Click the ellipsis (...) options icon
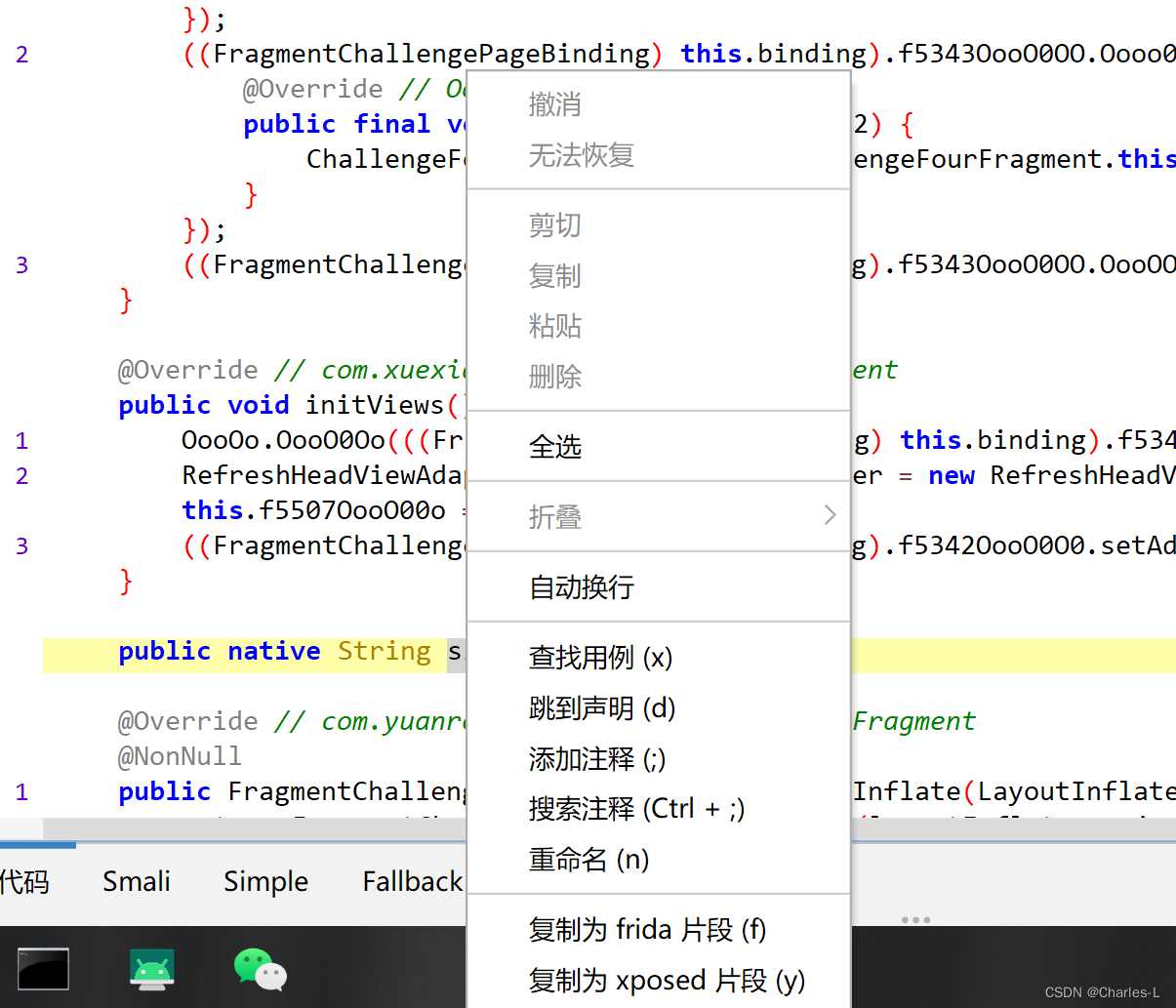The width and height of the screenshot is (1176, 1008). (x=915, y=918)
